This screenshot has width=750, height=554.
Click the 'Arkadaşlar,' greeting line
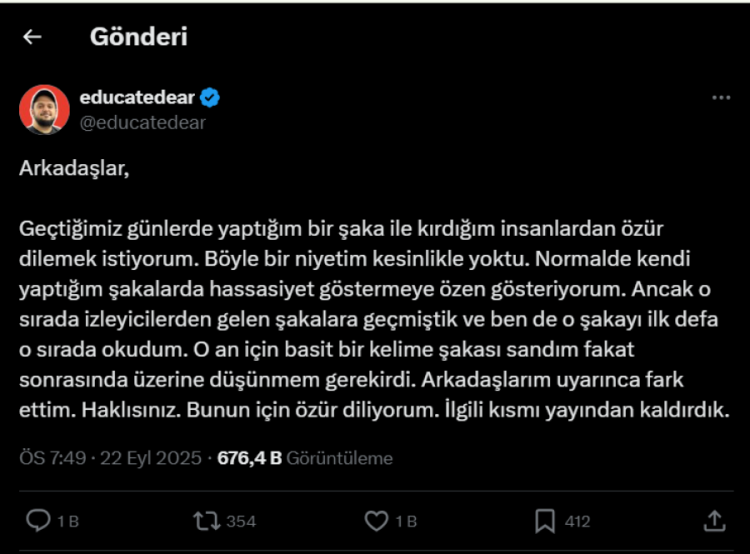(x=74, y=167)
